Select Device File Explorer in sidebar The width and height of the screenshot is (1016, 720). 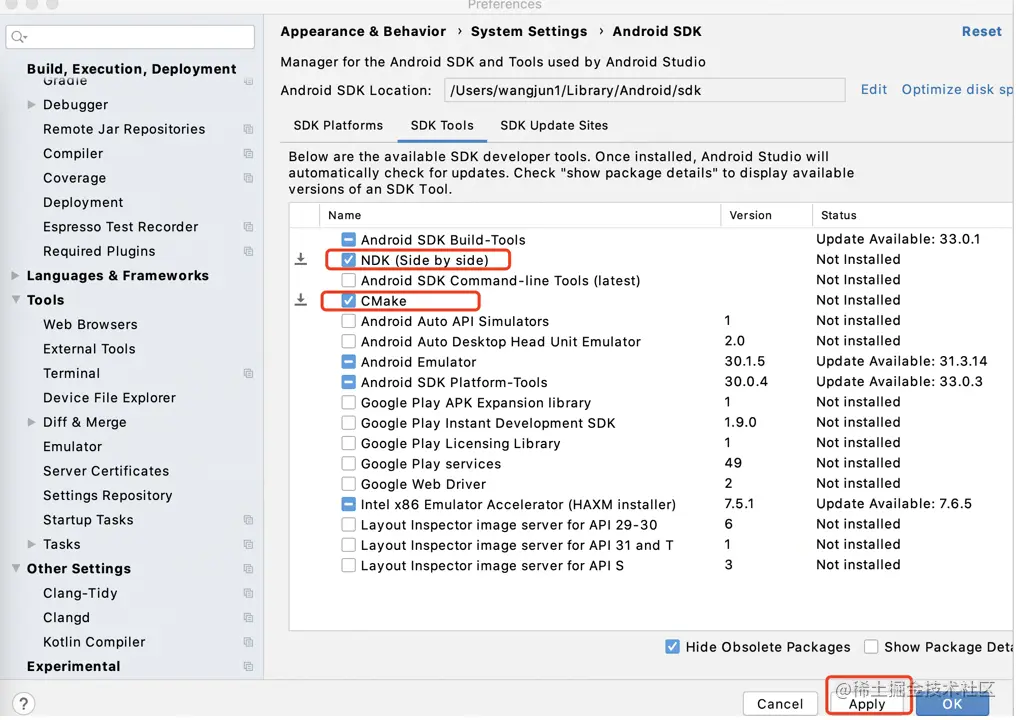(110, 397)
